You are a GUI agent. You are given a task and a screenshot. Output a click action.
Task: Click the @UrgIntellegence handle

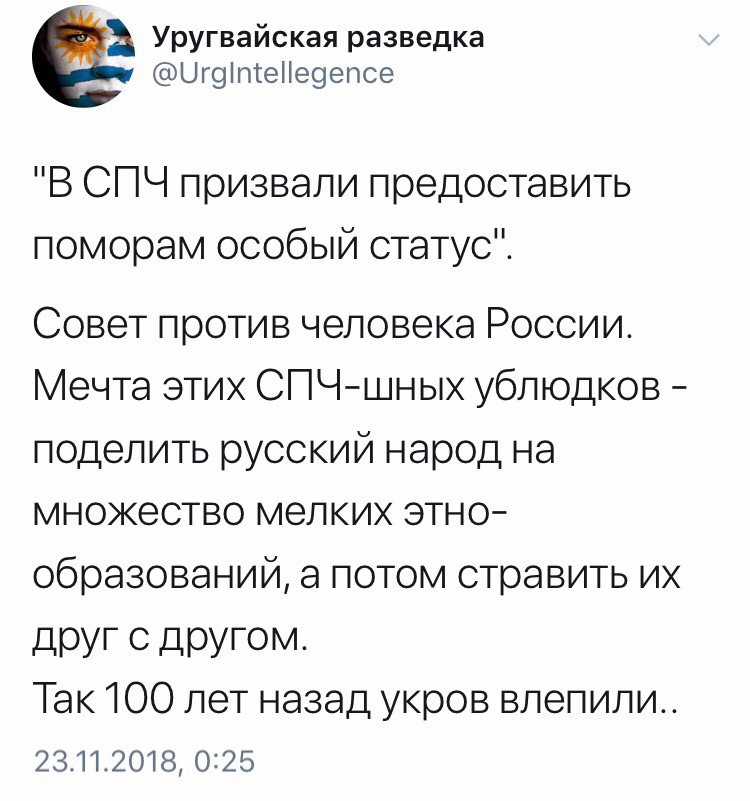click(273, 73)
